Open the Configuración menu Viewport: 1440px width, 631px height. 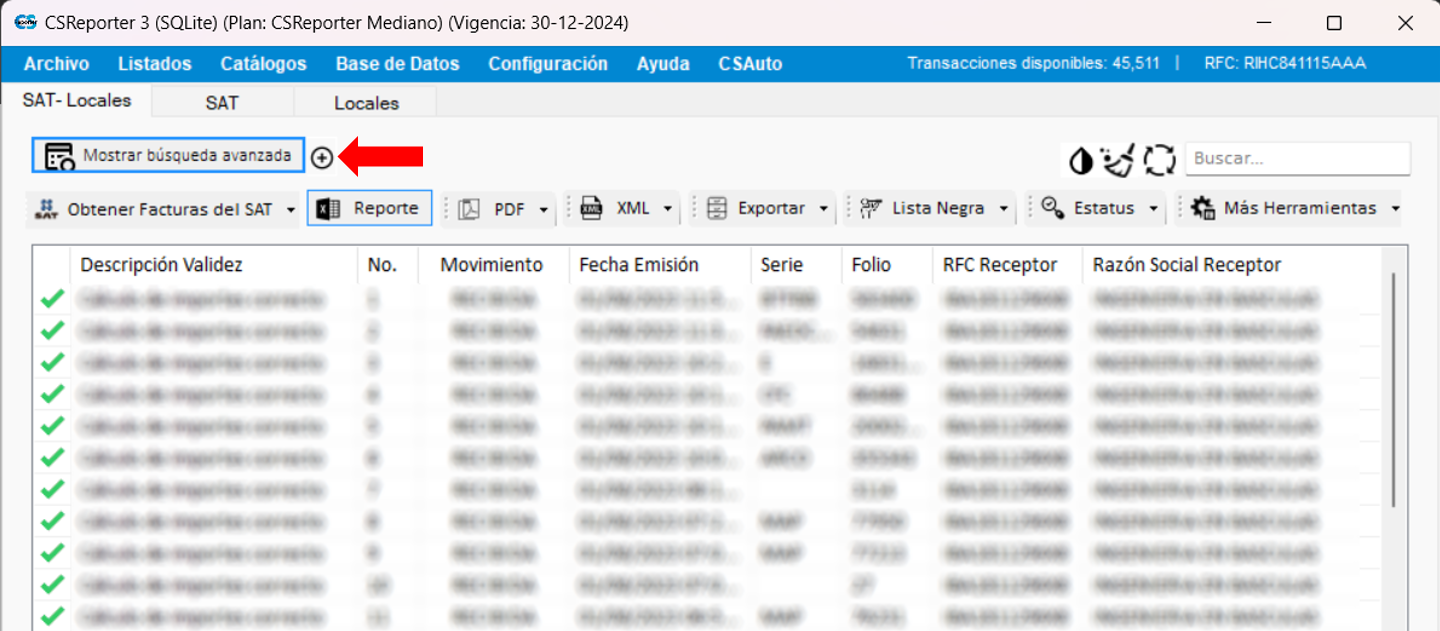(x=548, y=63)
